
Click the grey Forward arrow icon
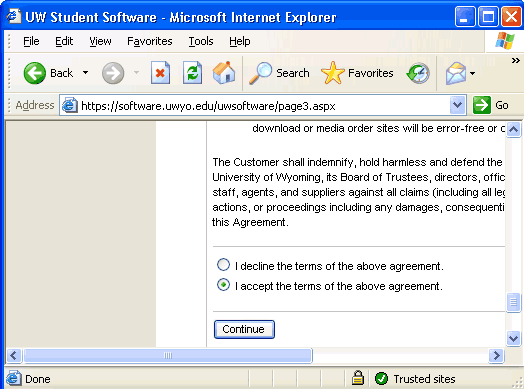click(x=113, y=73)
